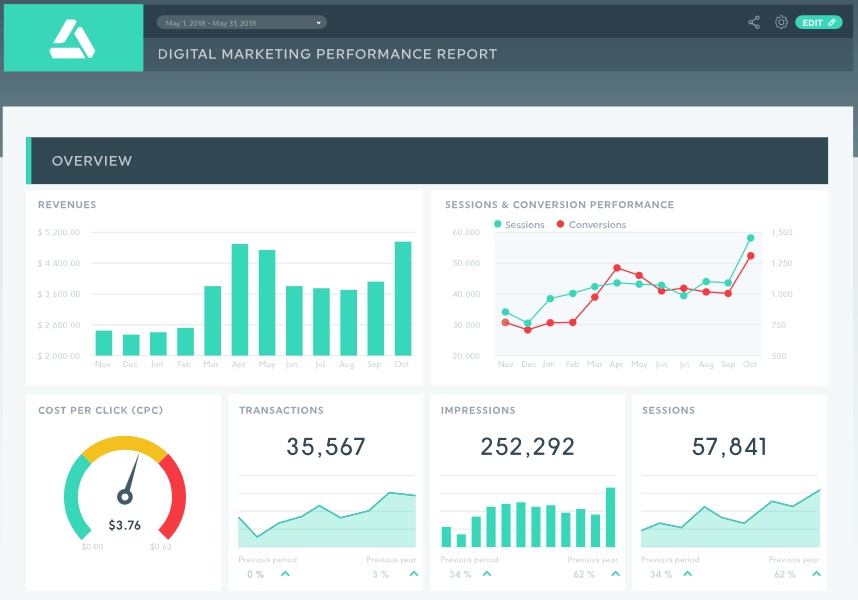Click the Apr Conversions peak point

[x=617, y=268]
